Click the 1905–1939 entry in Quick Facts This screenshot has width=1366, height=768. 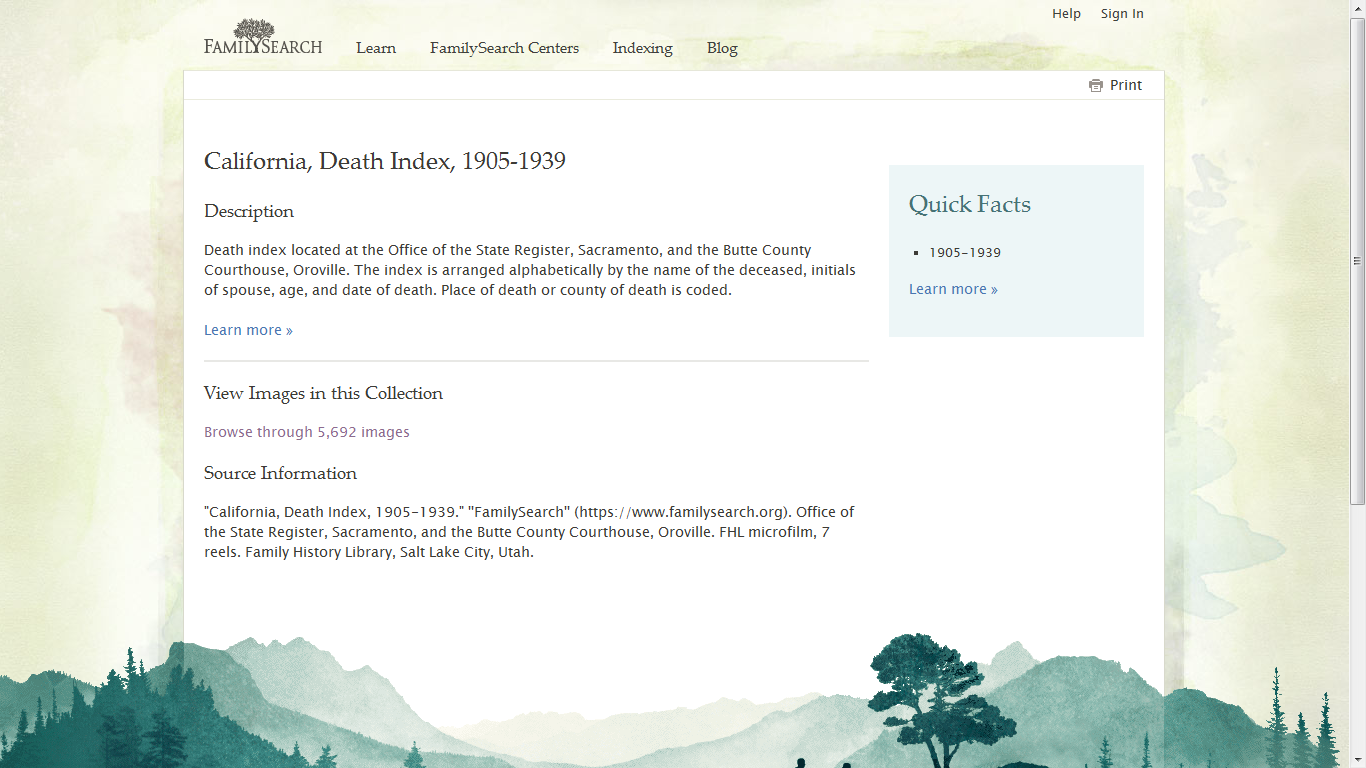coord(964,253)
